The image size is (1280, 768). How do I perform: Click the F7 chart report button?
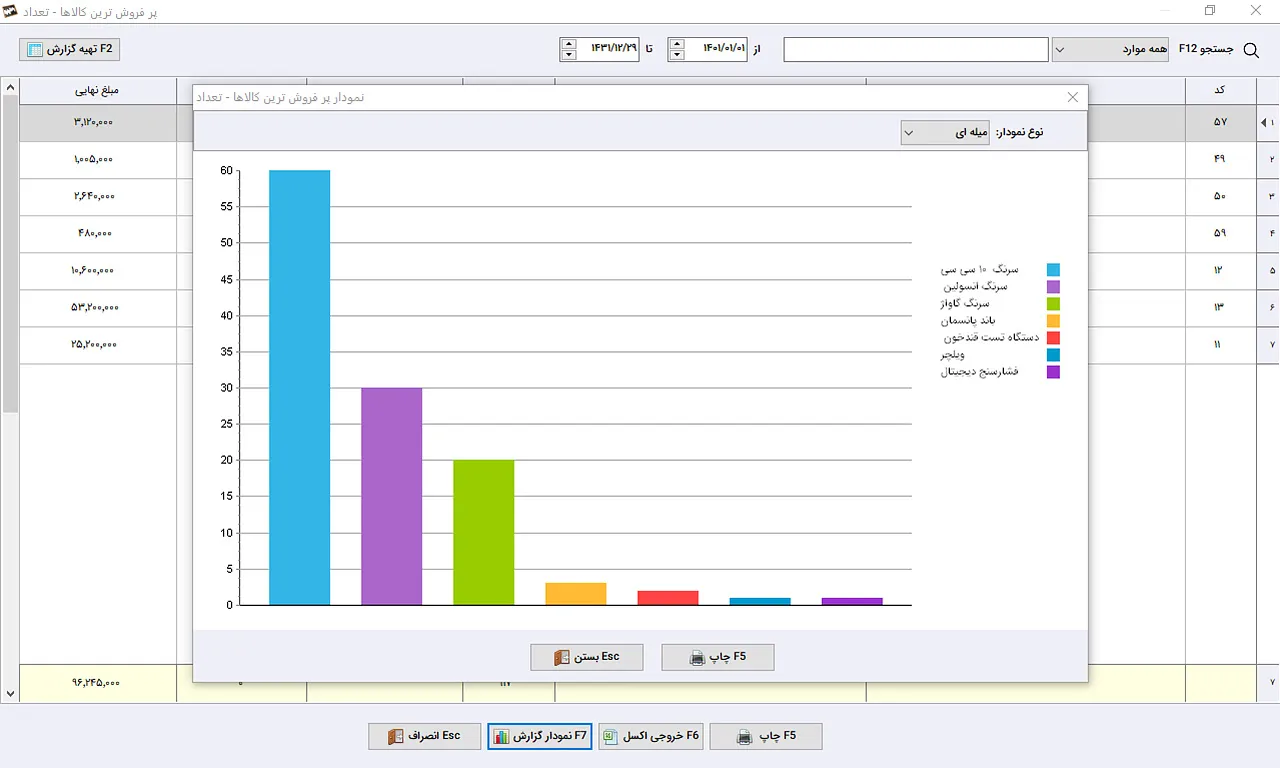[540, 736]
